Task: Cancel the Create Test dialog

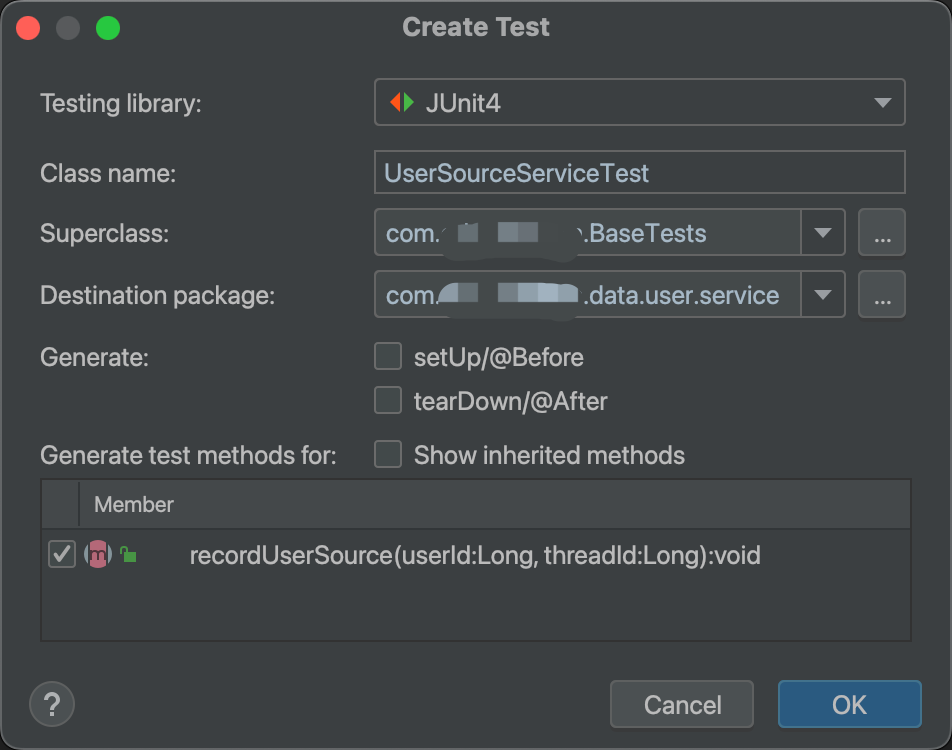Action: click(681, 704)
